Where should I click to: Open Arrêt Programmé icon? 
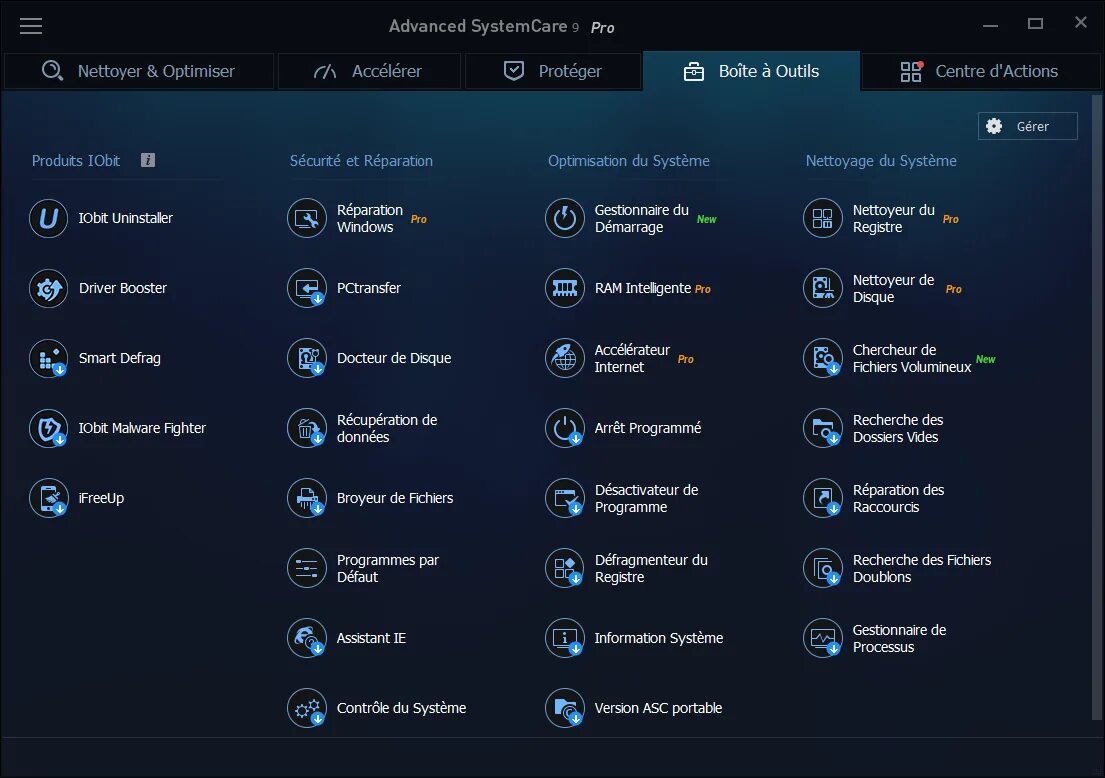point(564,428)
